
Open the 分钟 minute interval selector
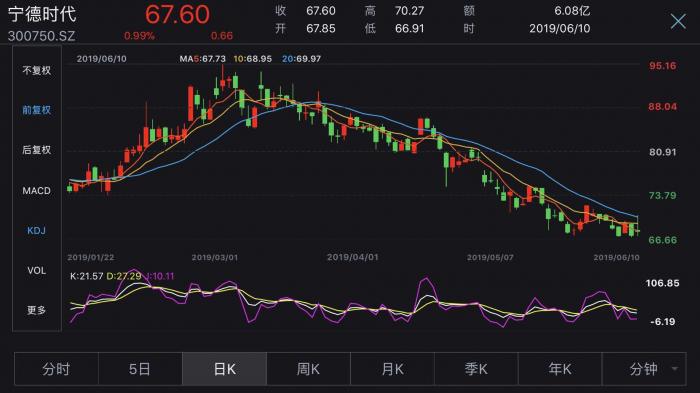[644, 369]
